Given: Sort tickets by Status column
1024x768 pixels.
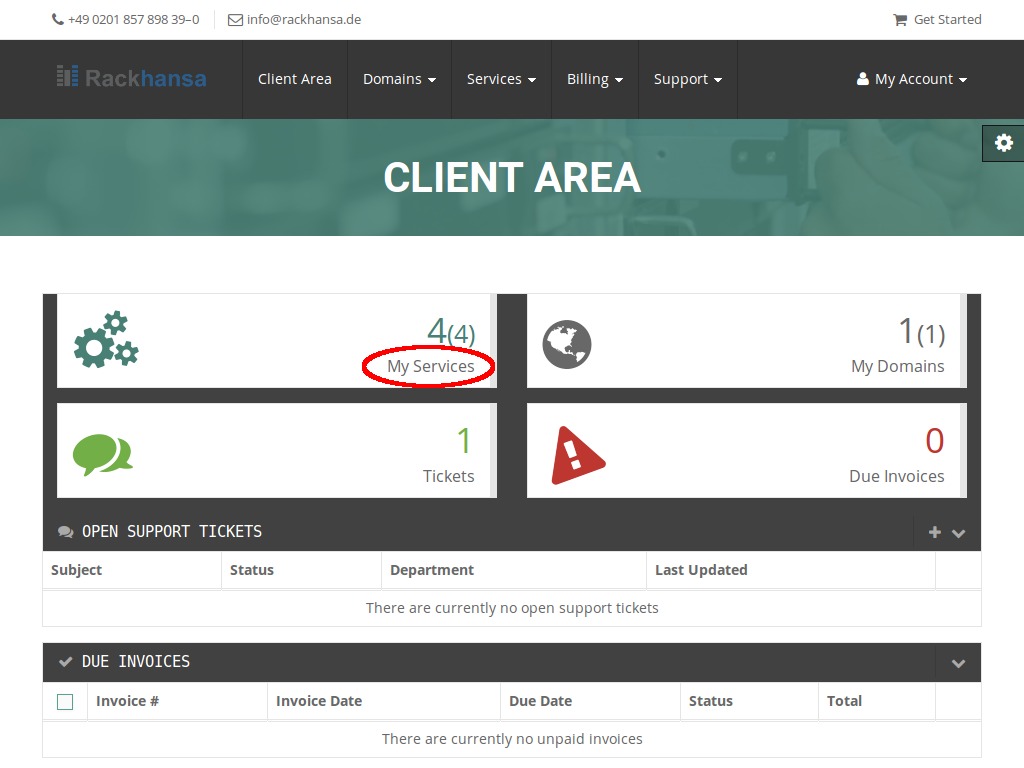Looking at the screenshot, I should 251,570.
